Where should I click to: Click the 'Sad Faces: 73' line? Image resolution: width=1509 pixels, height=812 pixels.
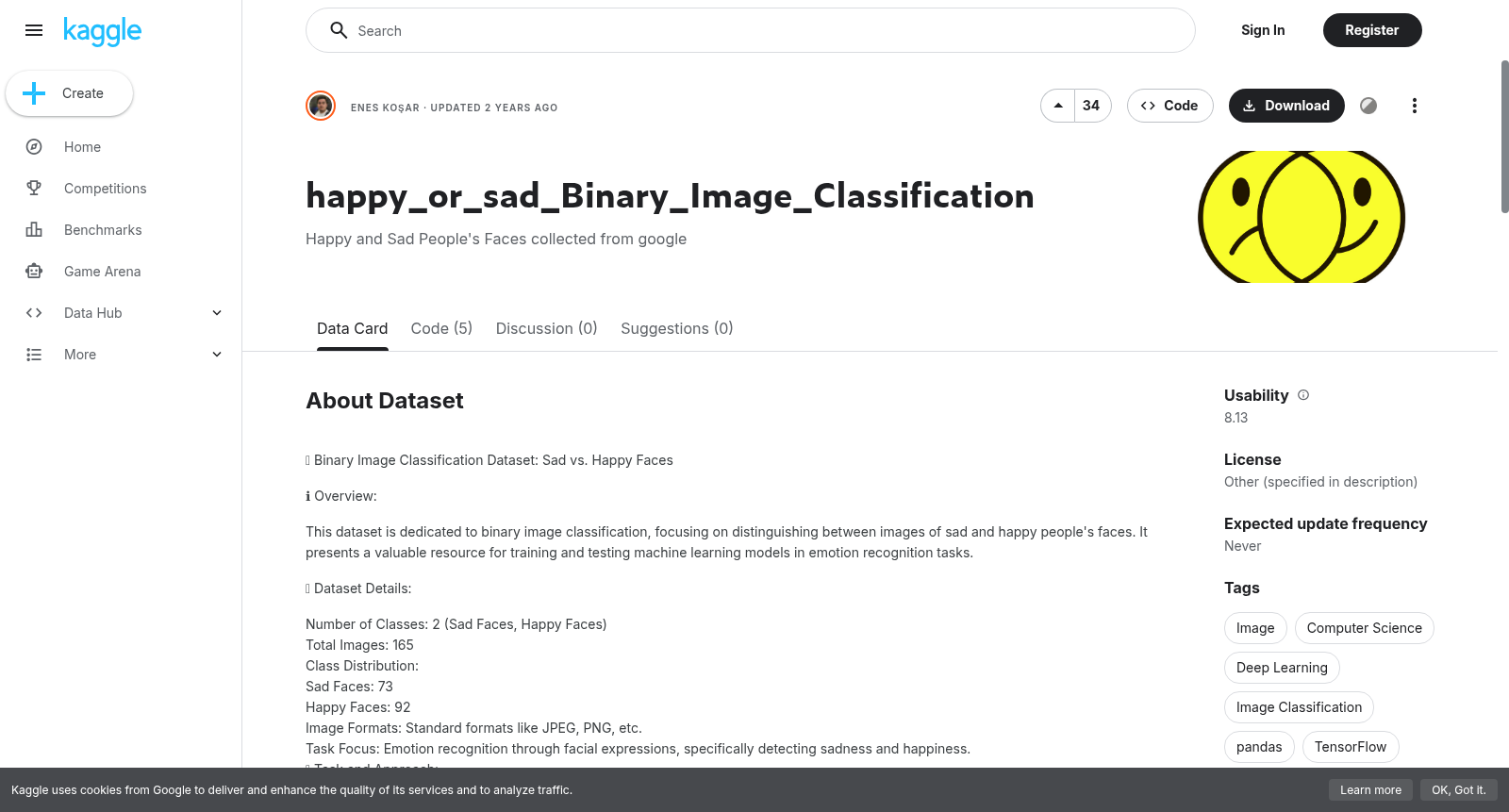pyautogui.click(x=349, y=687)
